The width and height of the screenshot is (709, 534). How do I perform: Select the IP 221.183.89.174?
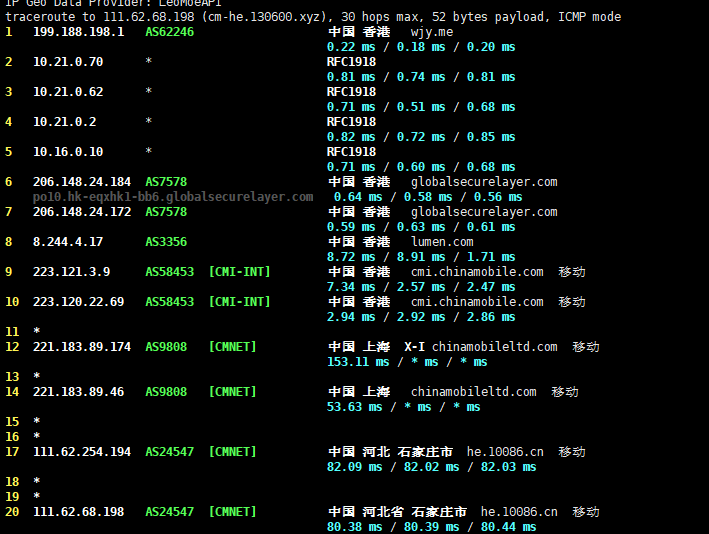click(x=82, y=347)
